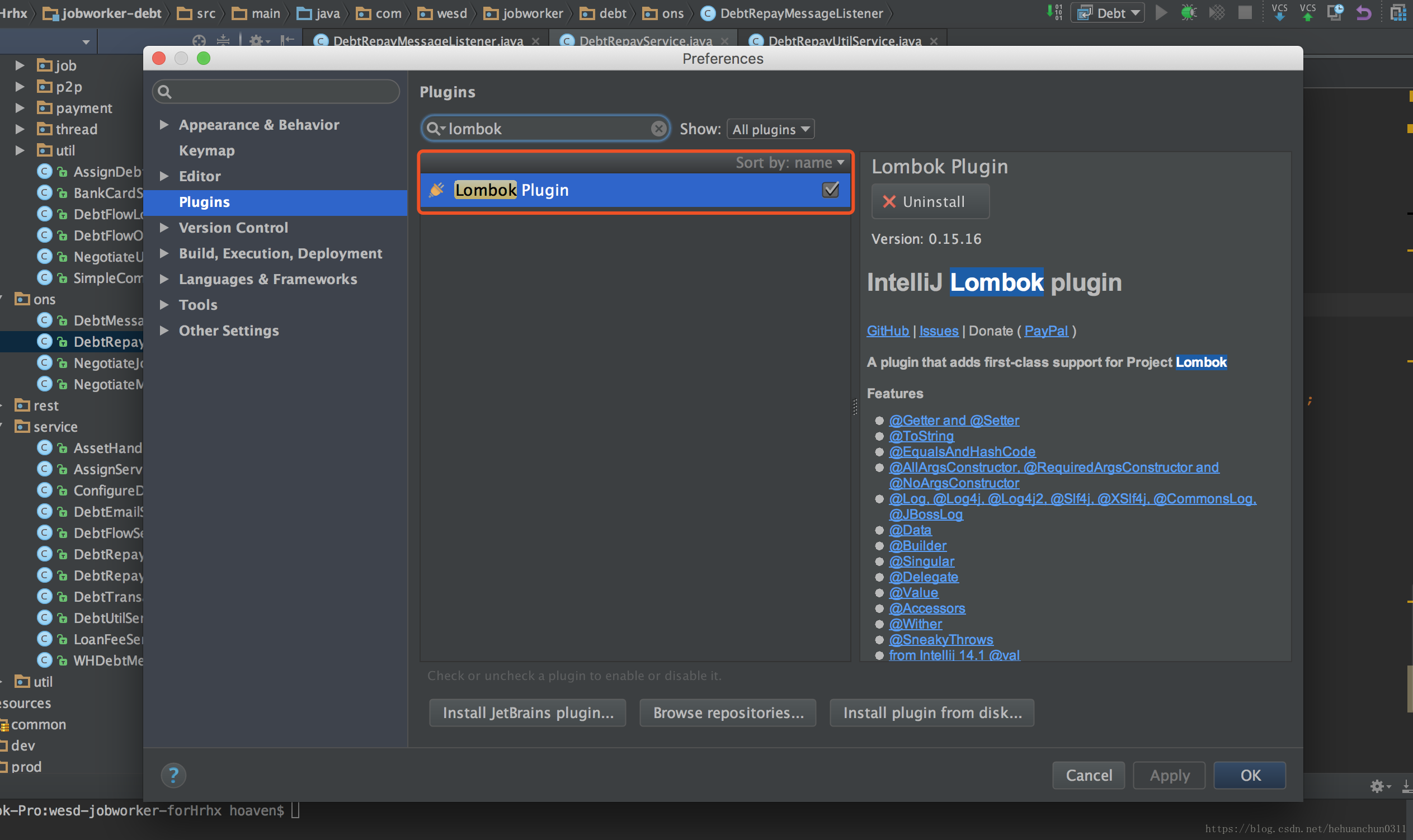This screenshot has width=1413, height=840.
Task: Click jobworker-debt in breadcrumb bar
Action: click(103, 13)
